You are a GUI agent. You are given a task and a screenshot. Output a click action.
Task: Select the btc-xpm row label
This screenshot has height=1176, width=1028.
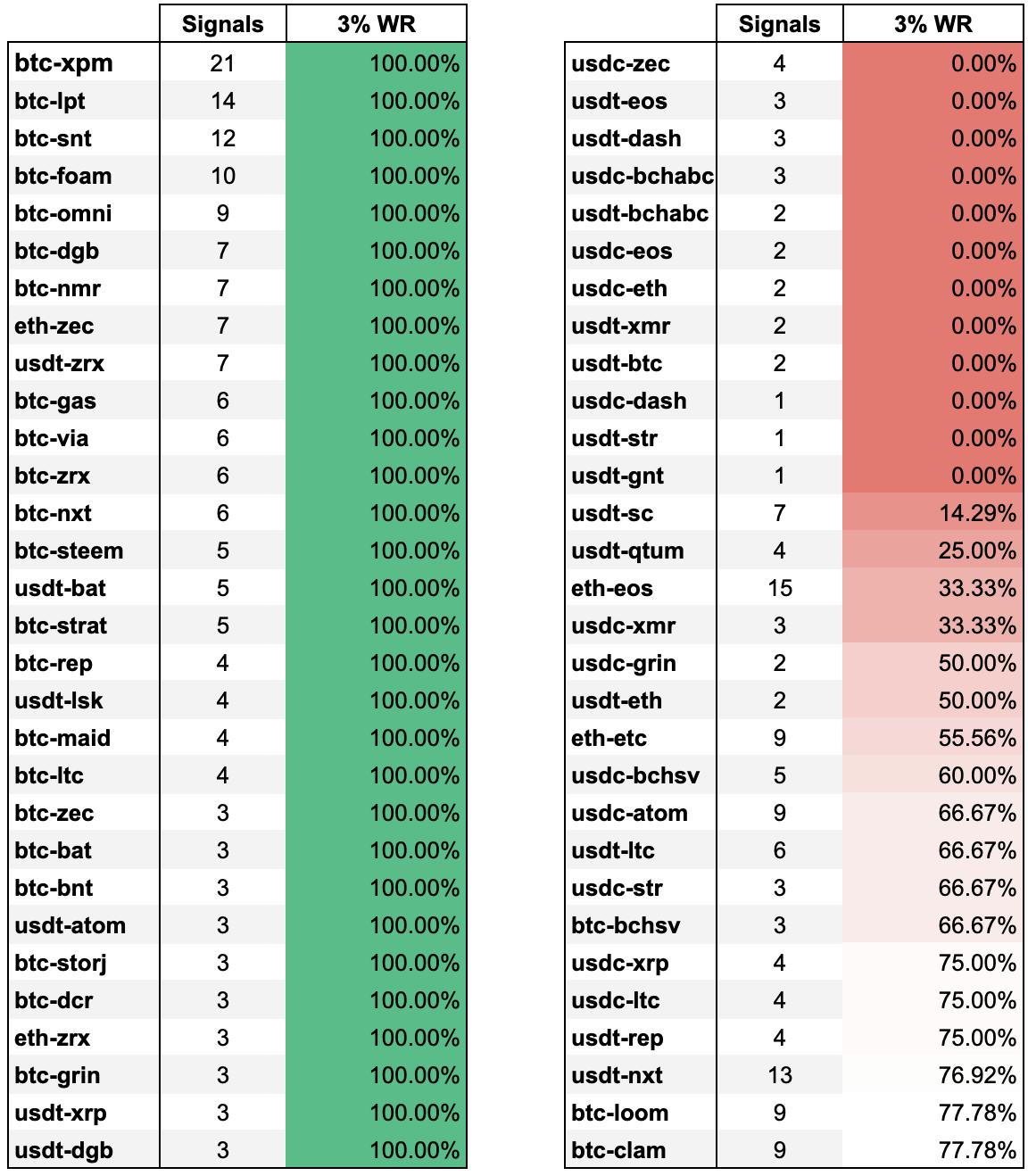coord(63,63)
